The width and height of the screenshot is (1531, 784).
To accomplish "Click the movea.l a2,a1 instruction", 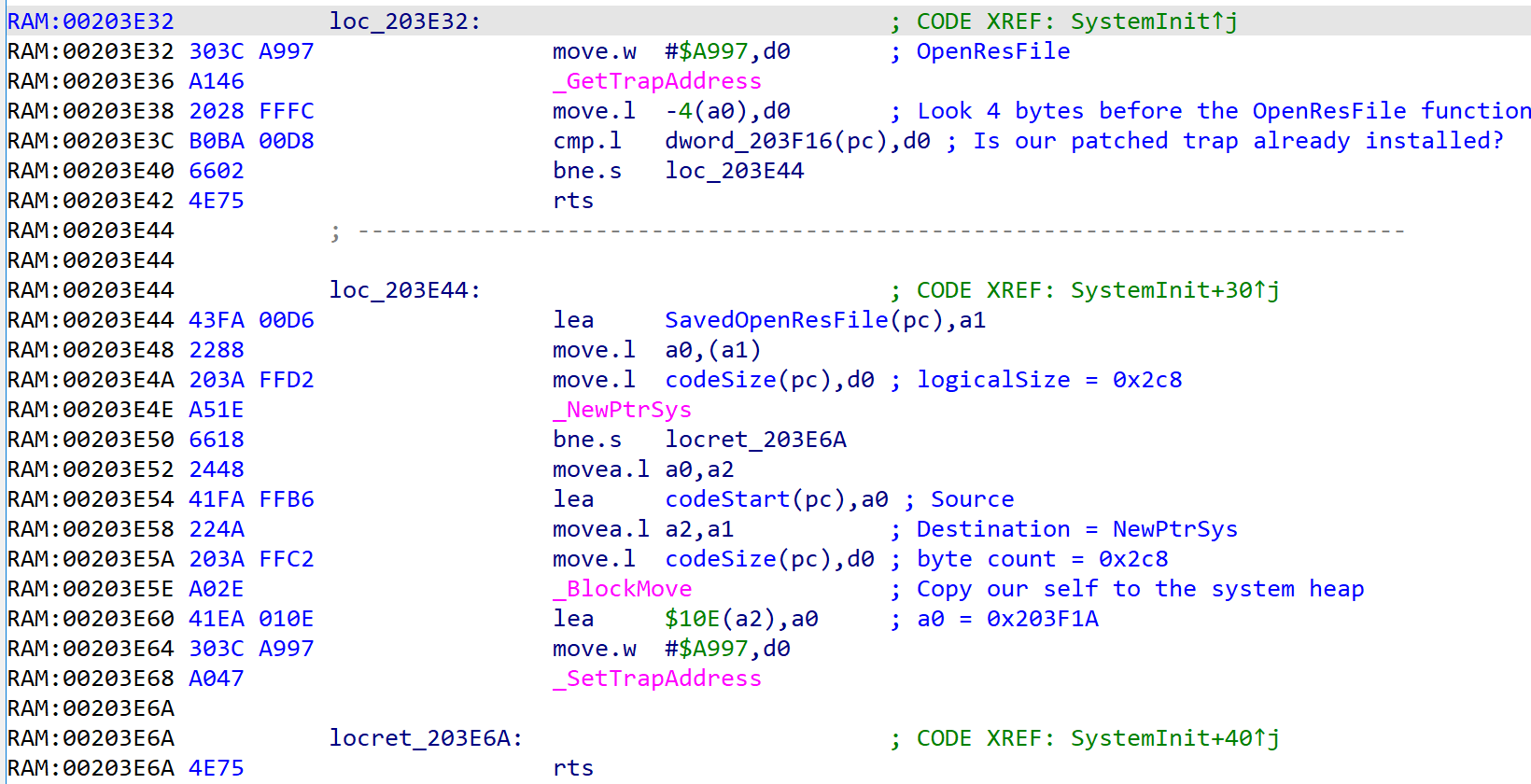I will 643,529.
